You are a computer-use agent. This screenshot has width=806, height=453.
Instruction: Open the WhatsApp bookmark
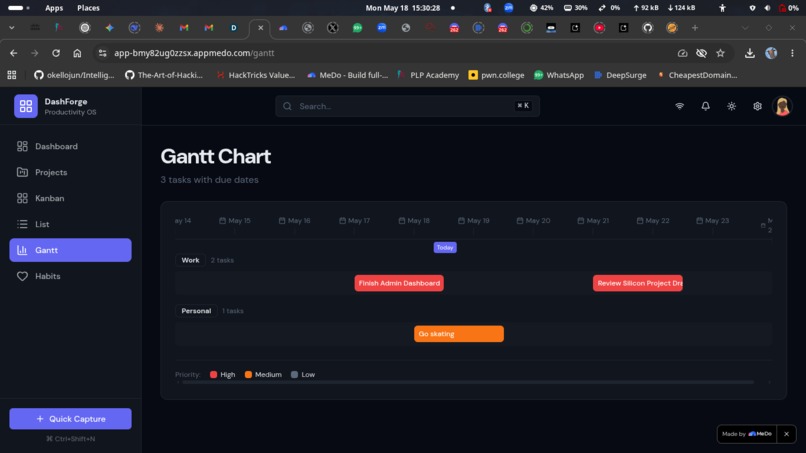pyautogui.click(x=559, y=75)
